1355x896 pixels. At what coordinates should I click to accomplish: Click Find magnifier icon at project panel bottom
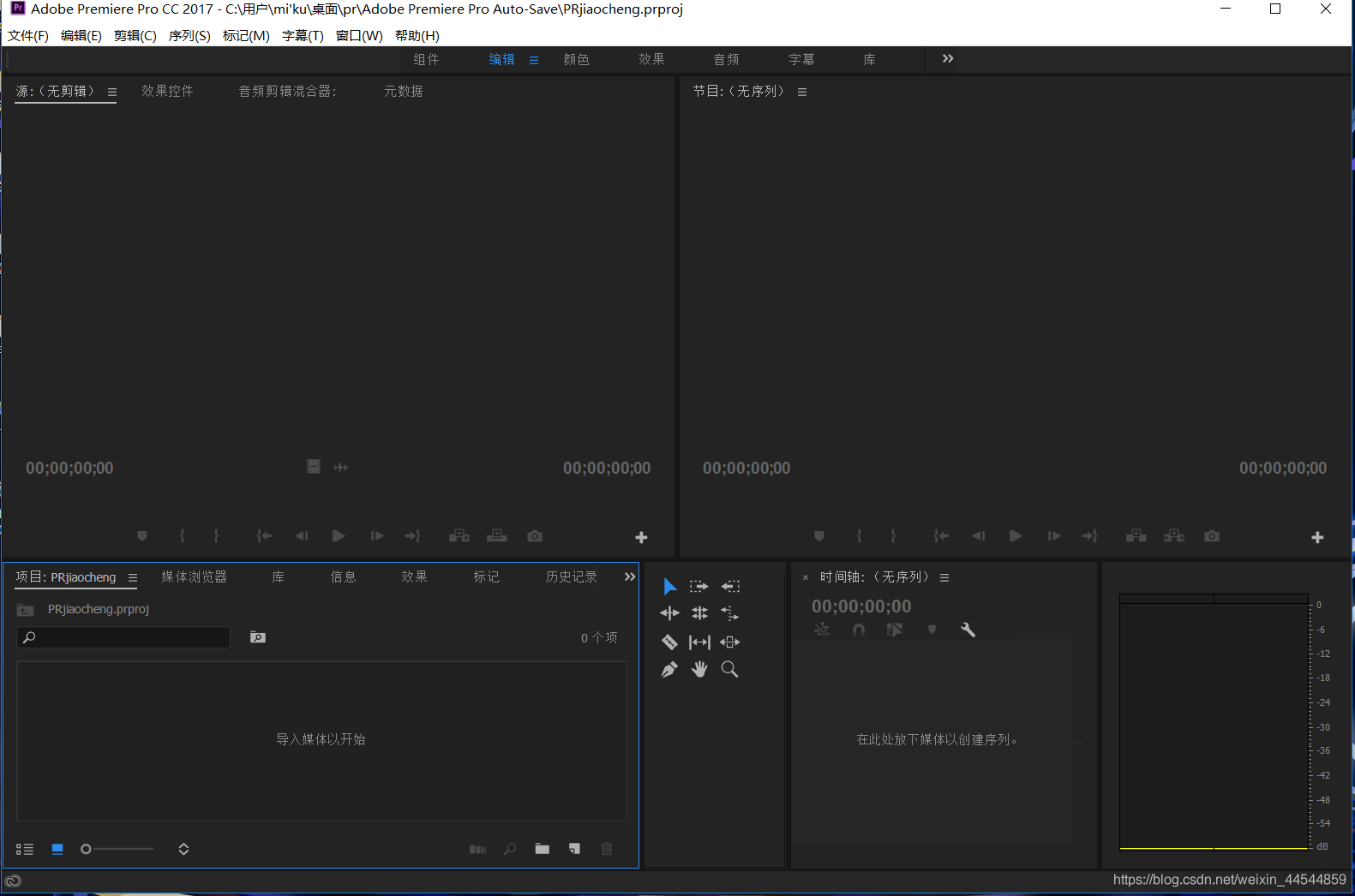pyautogui.click(x=510, y=849)
